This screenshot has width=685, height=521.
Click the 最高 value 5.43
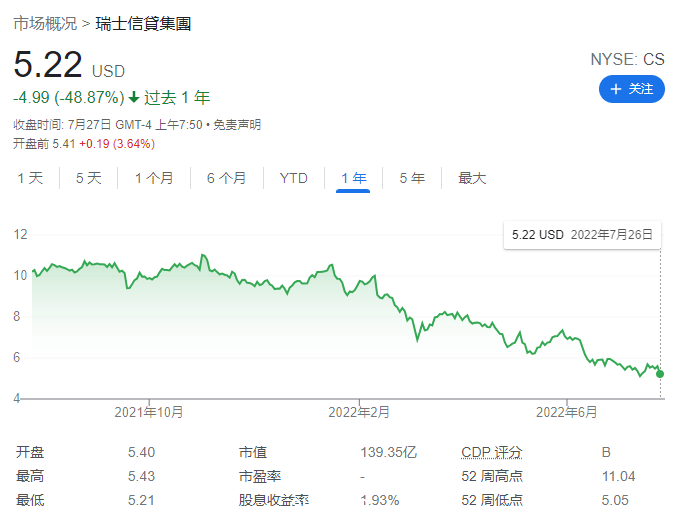(141, 476)
